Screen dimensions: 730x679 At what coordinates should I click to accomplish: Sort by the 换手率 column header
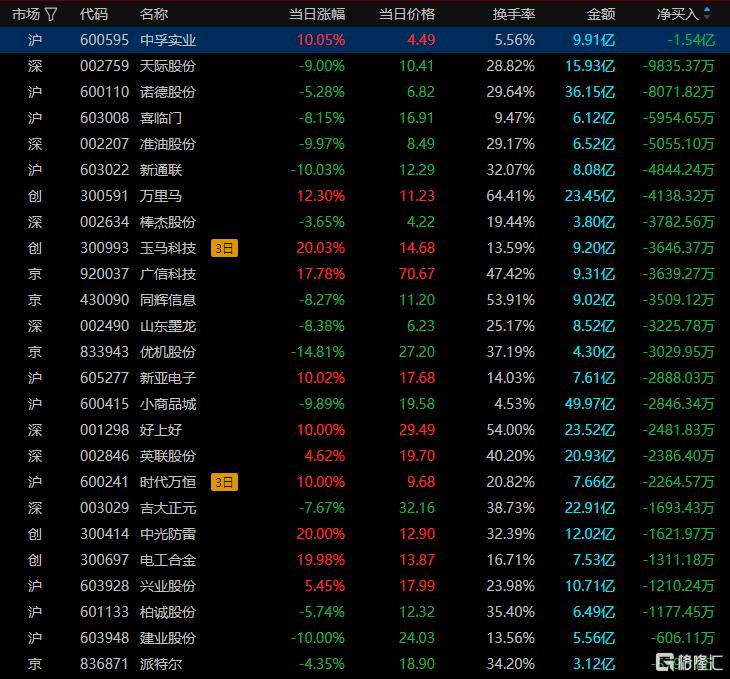pyautogui.click(x=514, y=14)
